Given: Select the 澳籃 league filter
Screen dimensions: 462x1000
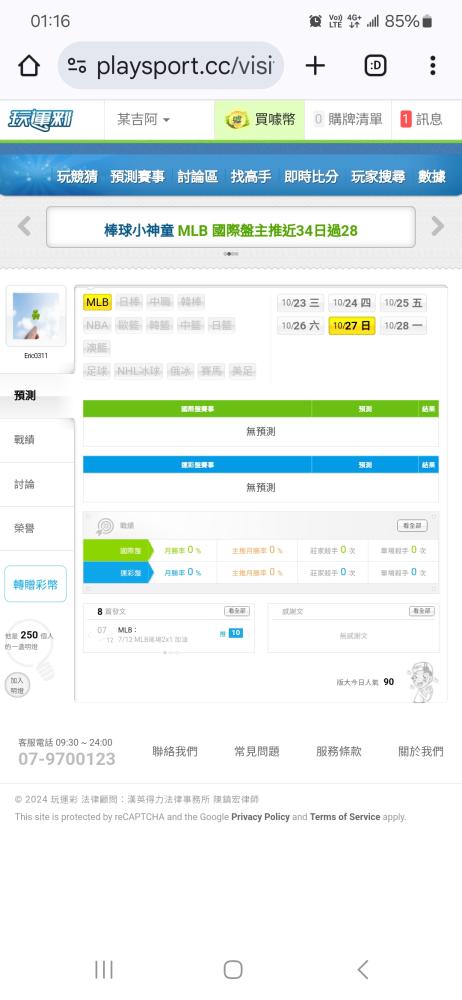Looking at the screenshot, I should click(x=97, y=348).
